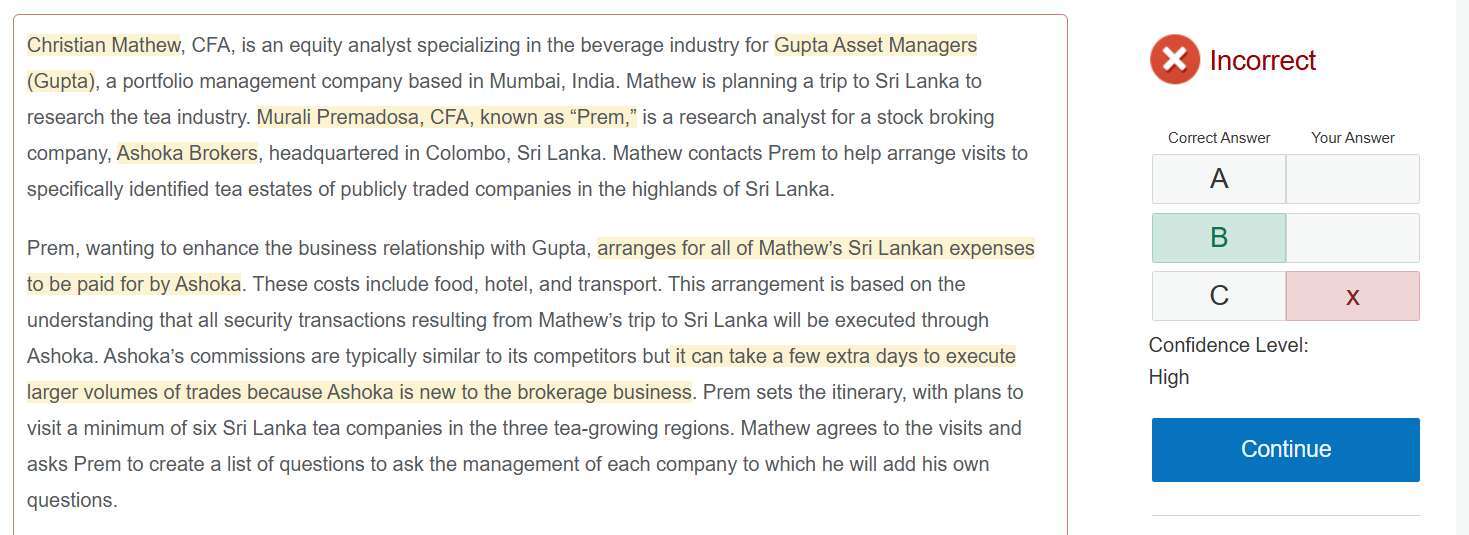Click the highlighted "Gupta Asset Managers" text
This screenshot has height=535, width=1469.
(x=875, y=45)
